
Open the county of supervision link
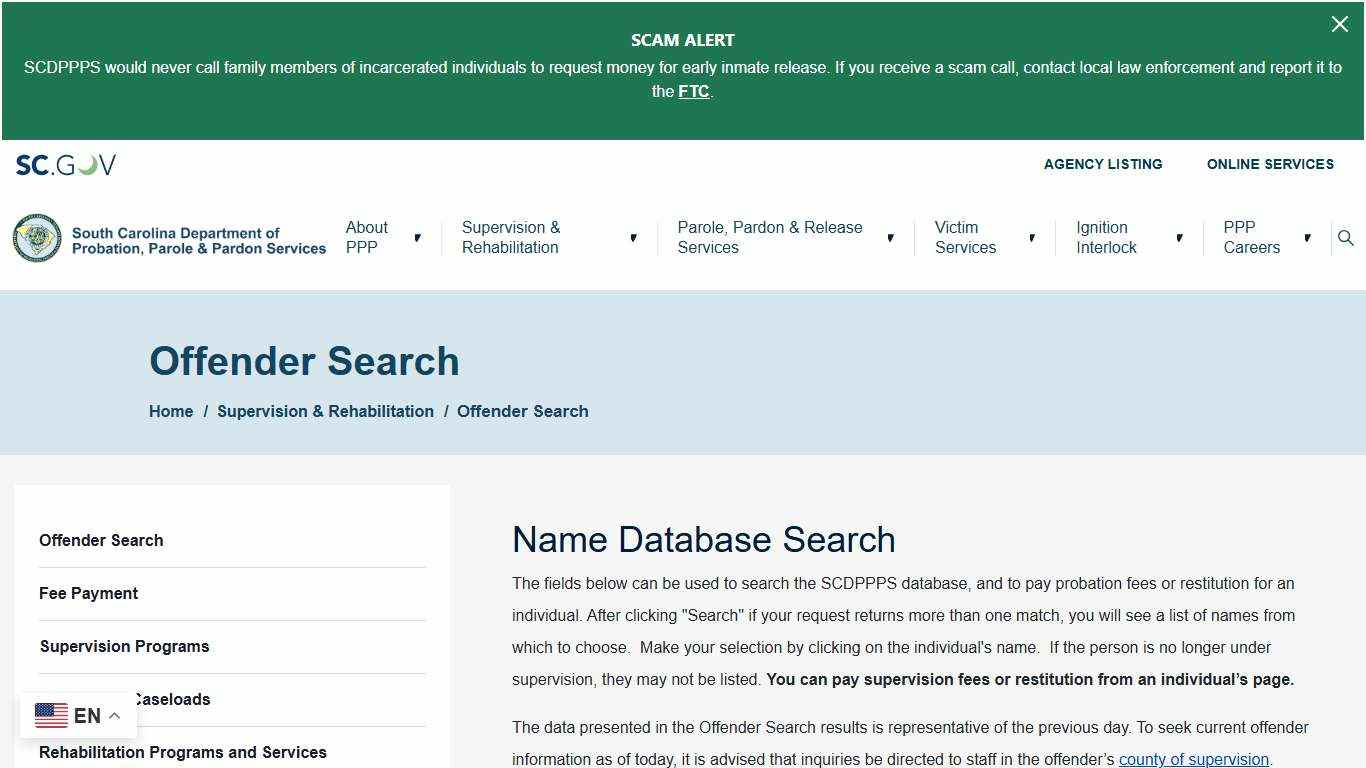(x=1193, y=759)
